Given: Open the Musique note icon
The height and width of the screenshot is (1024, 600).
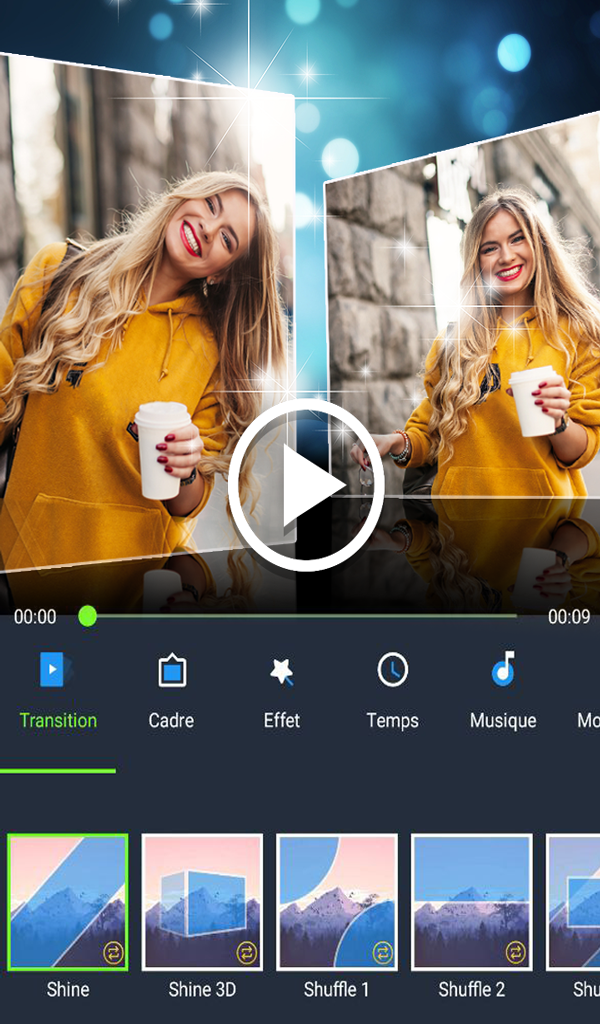Looking at the screenshot, I should click(x=503, y=669).
